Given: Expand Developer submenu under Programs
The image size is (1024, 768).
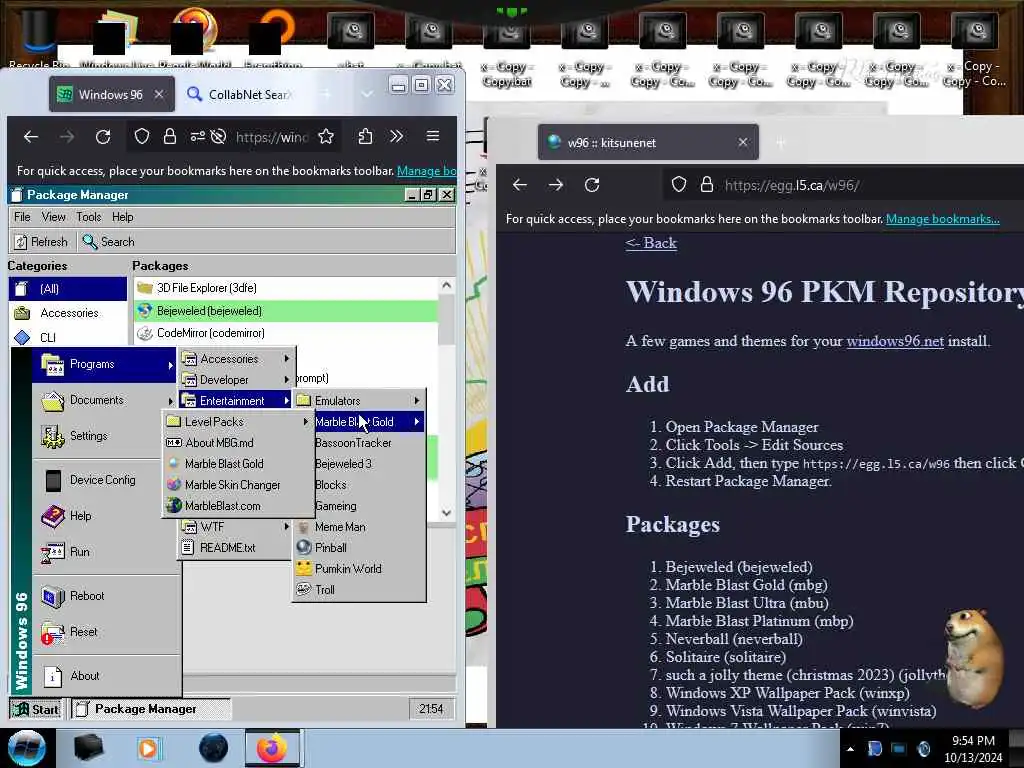Looking at the screenshot, I should pos(235,379).
